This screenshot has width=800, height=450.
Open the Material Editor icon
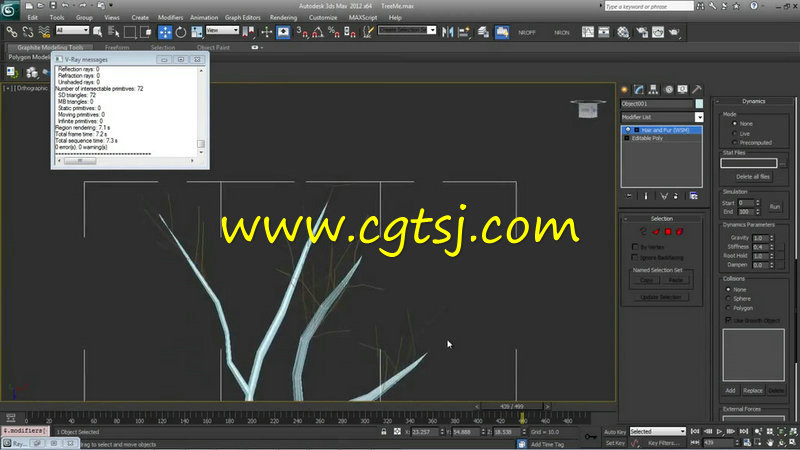click(x=623, y=32)
